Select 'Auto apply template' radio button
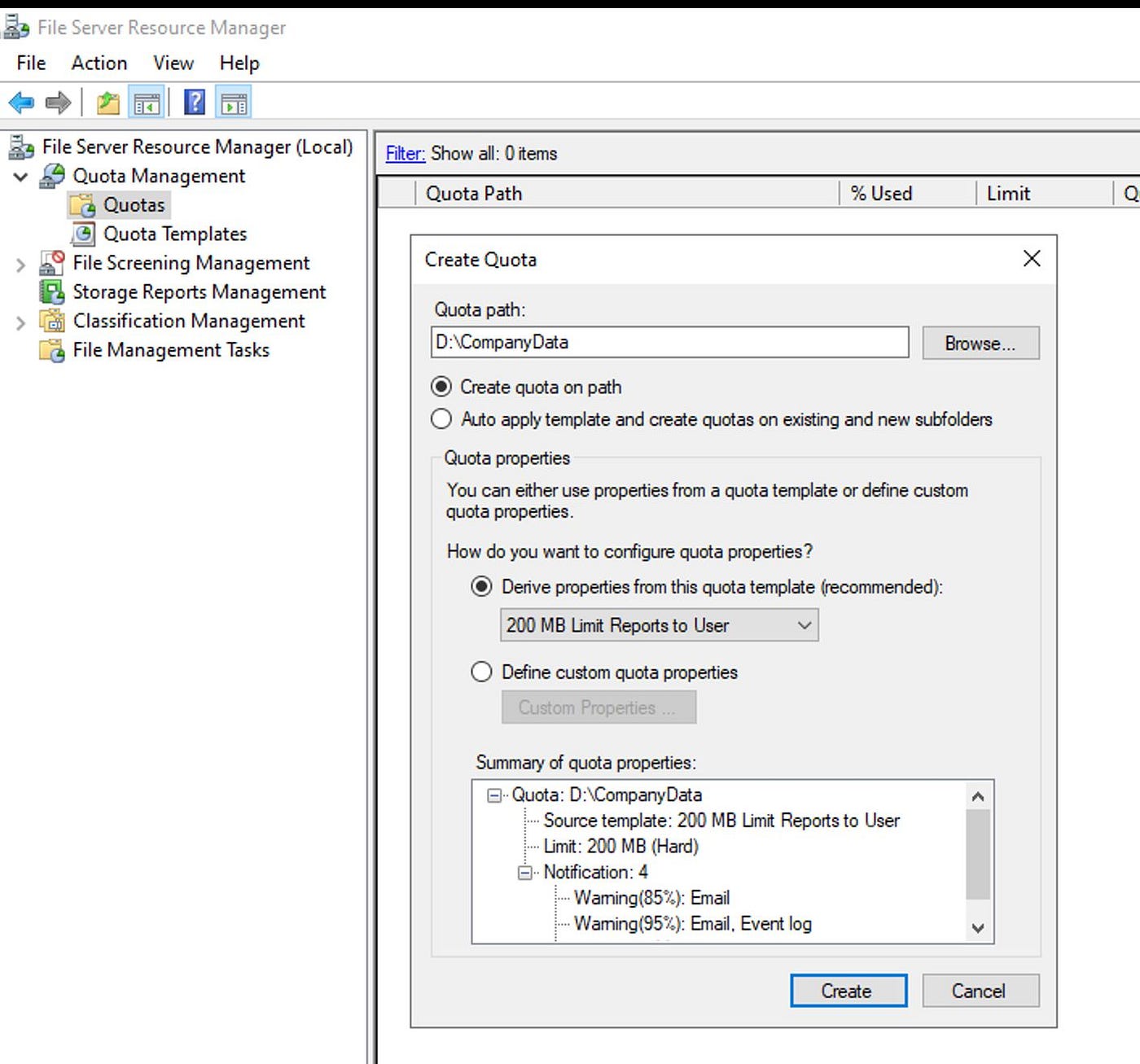The image size is (1140, 1064). pyautogui.click(x=441, y=419)
